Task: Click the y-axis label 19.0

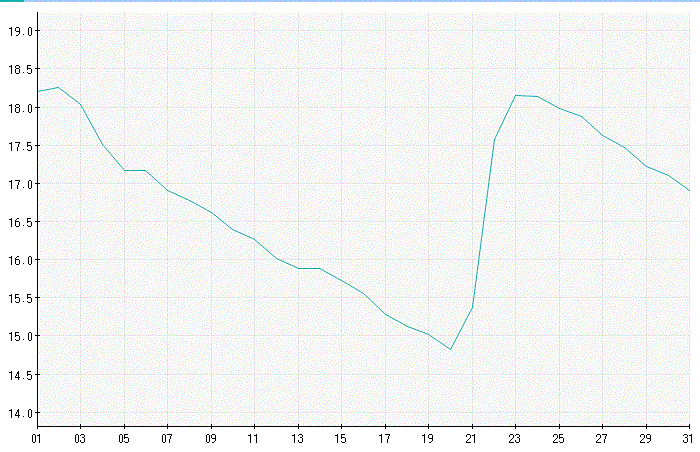Action: (21, 31)
